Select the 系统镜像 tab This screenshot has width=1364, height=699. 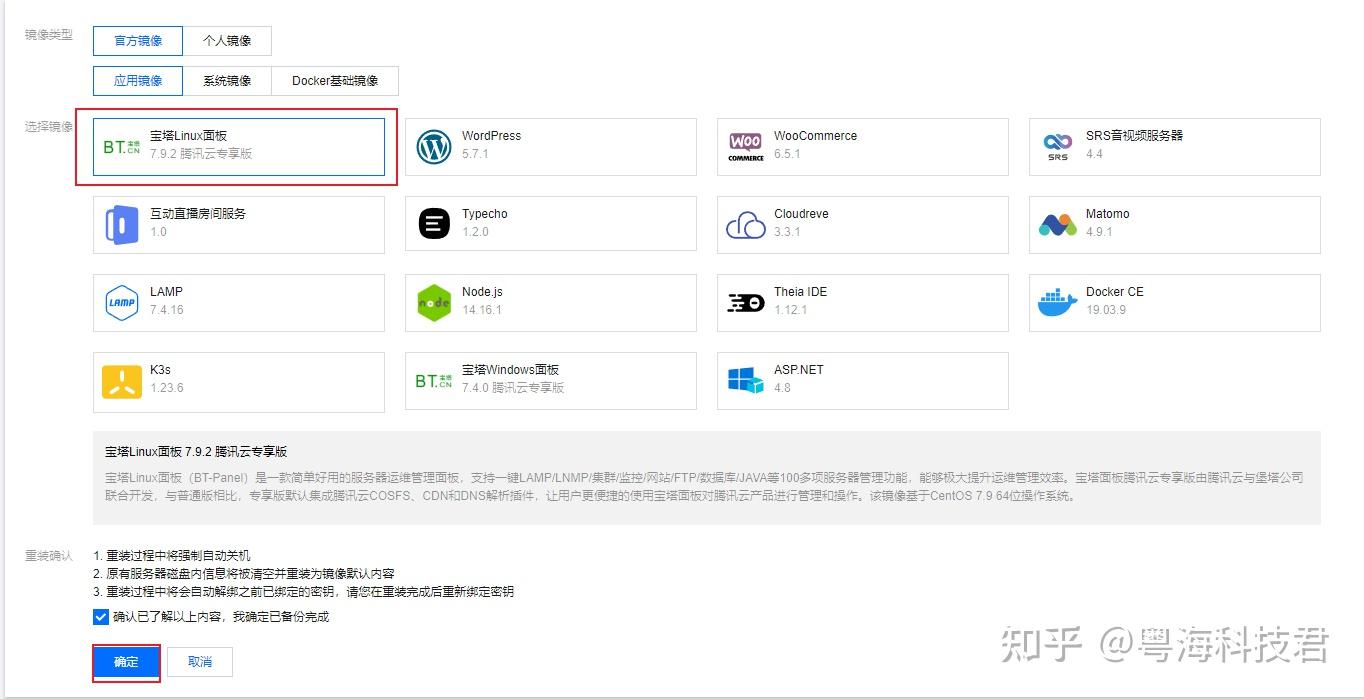tap(227, 81)
